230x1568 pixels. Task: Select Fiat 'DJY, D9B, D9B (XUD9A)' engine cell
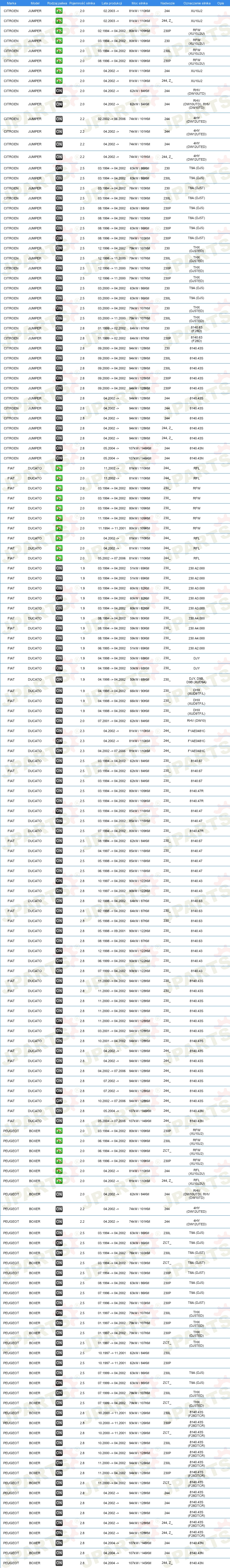click(x=196, y=681)
